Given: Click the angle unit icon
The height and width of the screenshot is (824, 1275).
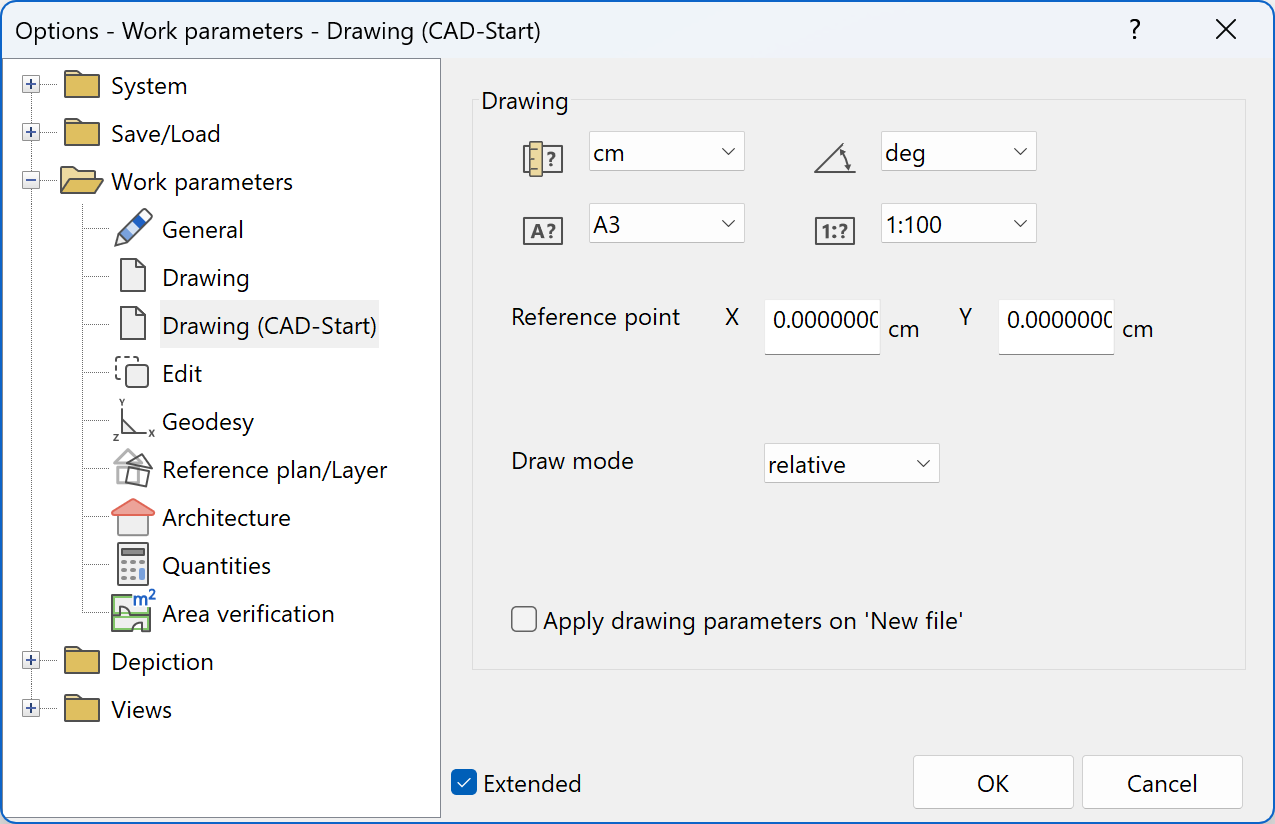Looking at the screenshot, I should (x=835, y=158).
